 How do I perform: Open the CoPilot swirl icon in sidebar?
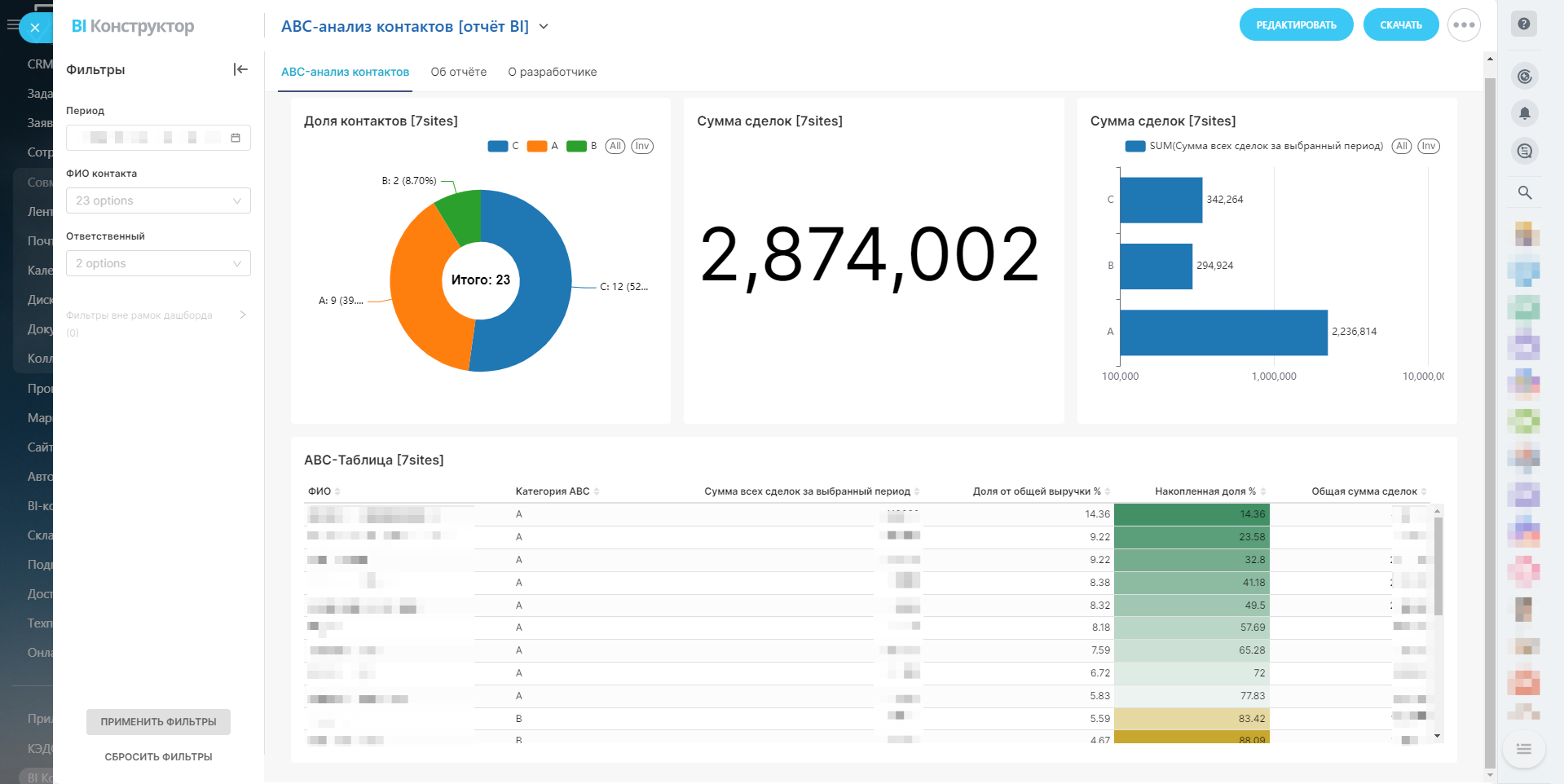click(1524, 77)
